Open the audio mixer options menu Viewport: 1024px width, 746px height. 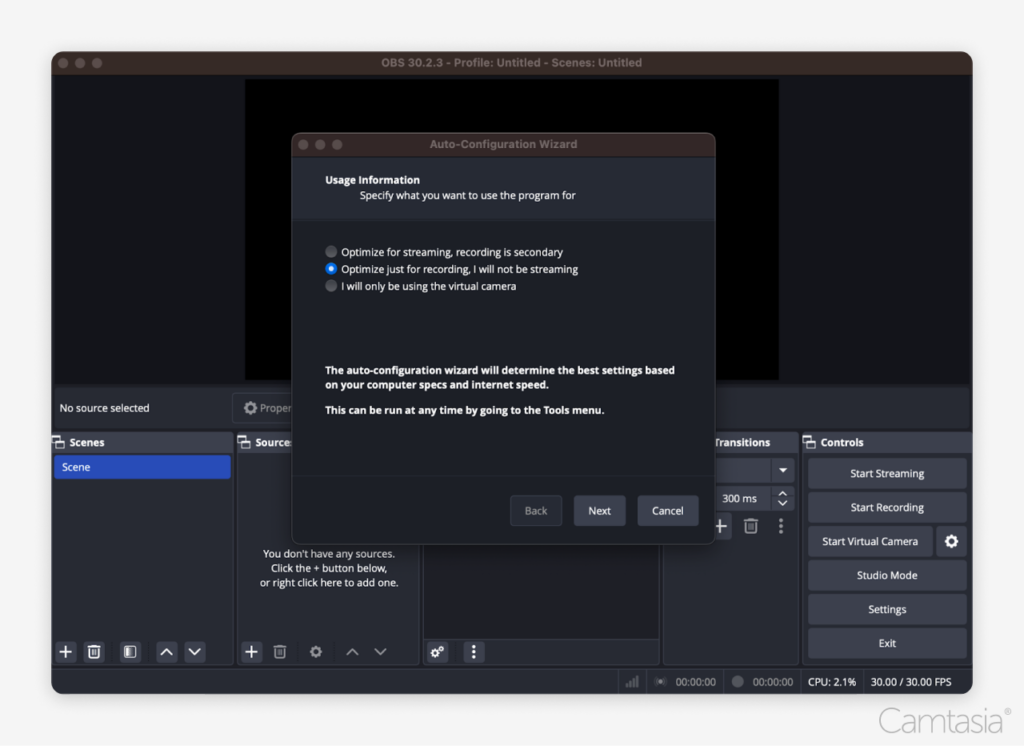tap(472, 652)
